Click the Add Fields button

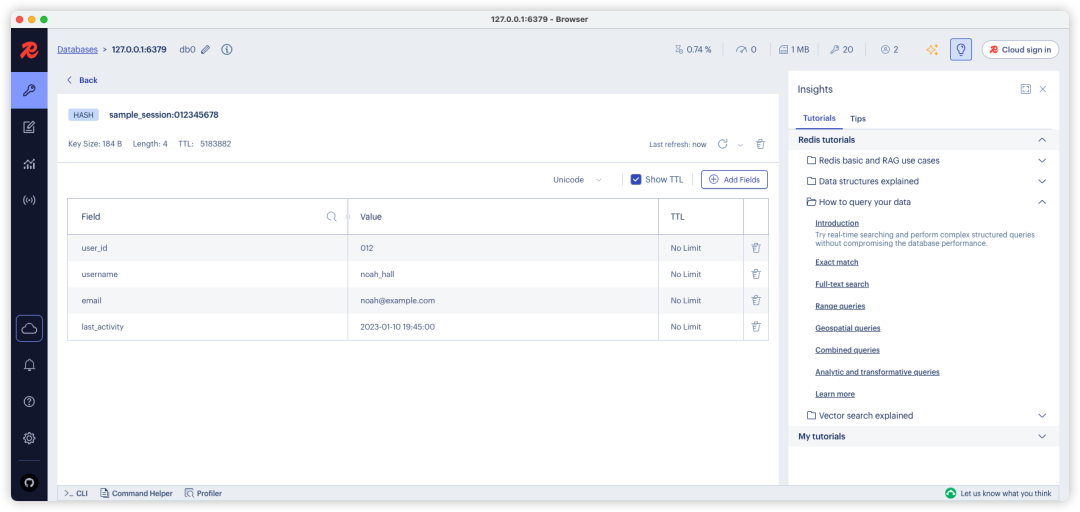(x=734, y=179)
